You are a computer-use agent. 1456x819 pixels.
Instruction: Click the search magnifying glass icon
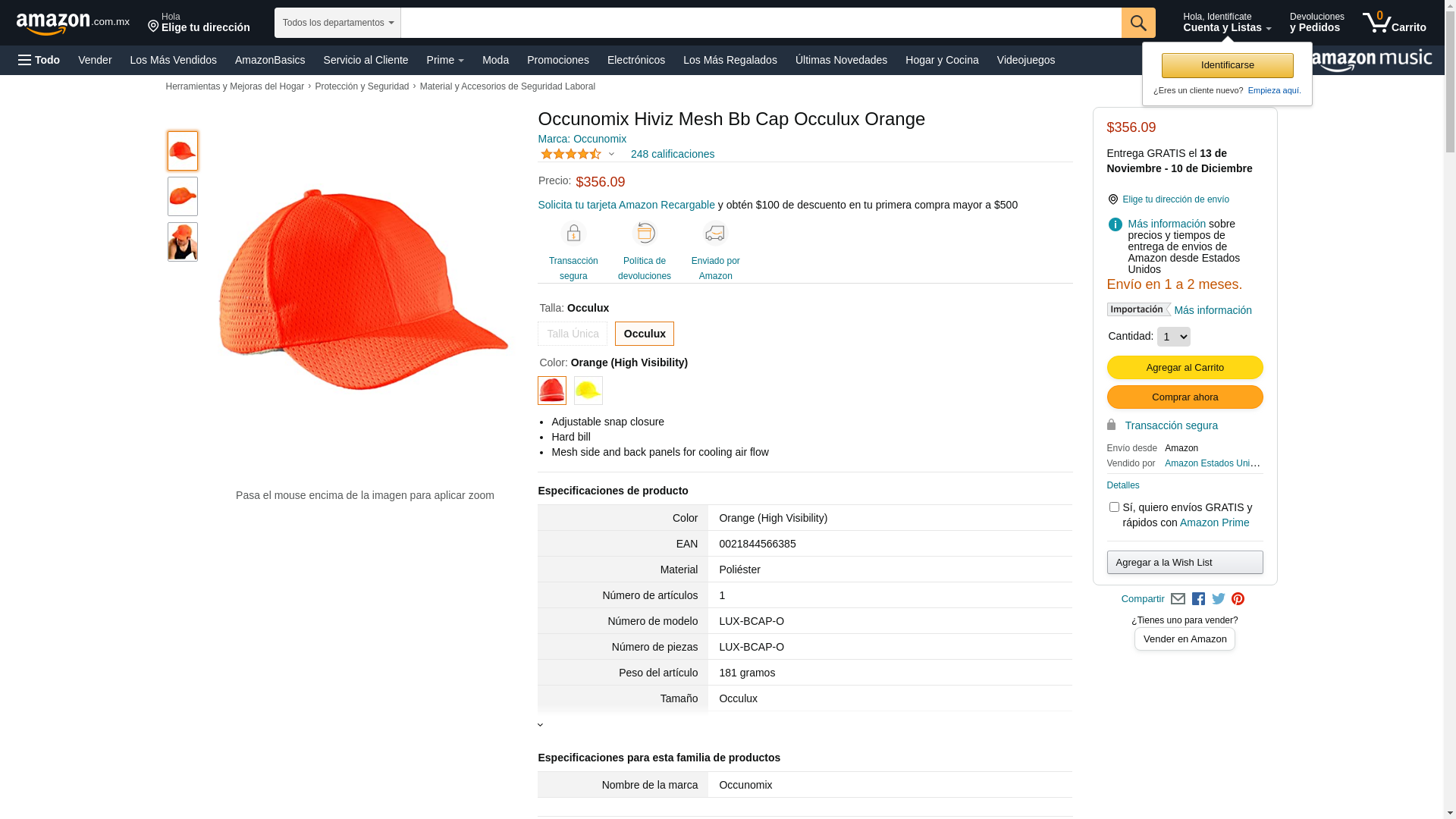[x=1137, y=23]
